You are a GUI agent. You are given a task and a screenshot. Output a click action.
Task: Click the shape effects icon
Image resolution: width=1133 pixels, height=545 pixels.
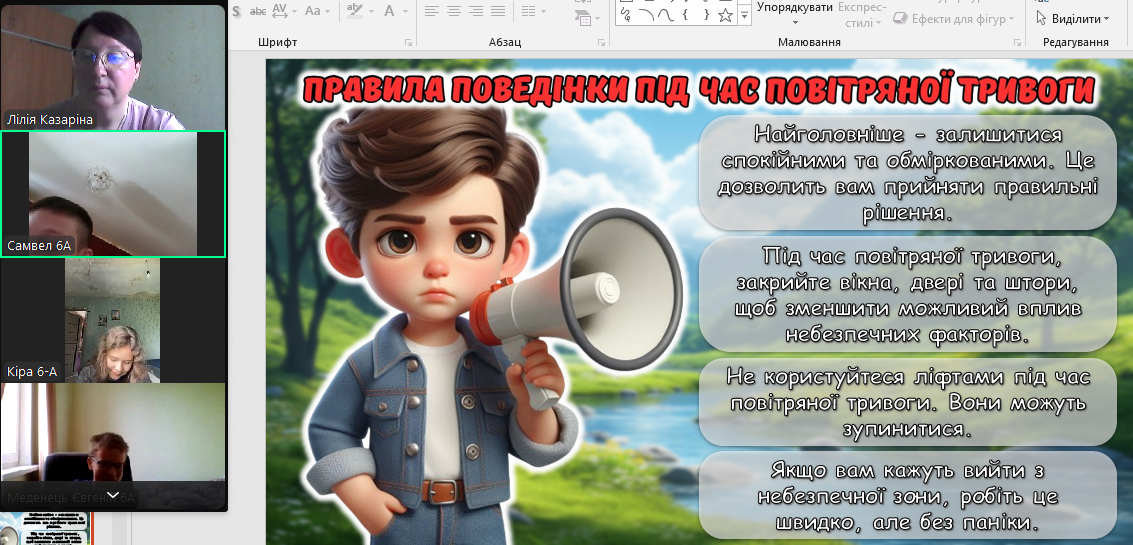pos(901,19)
